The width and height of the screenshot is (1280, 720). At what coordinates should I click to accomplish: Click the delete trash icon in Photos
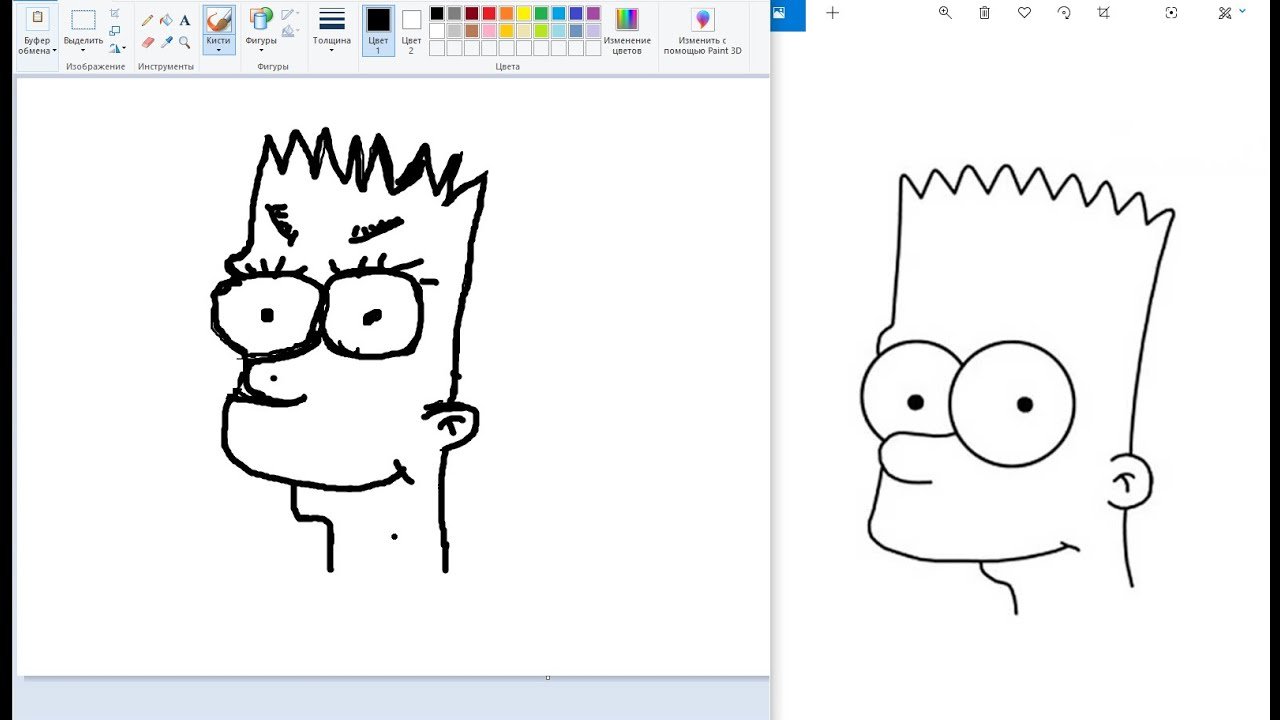(x=984, y=13)
